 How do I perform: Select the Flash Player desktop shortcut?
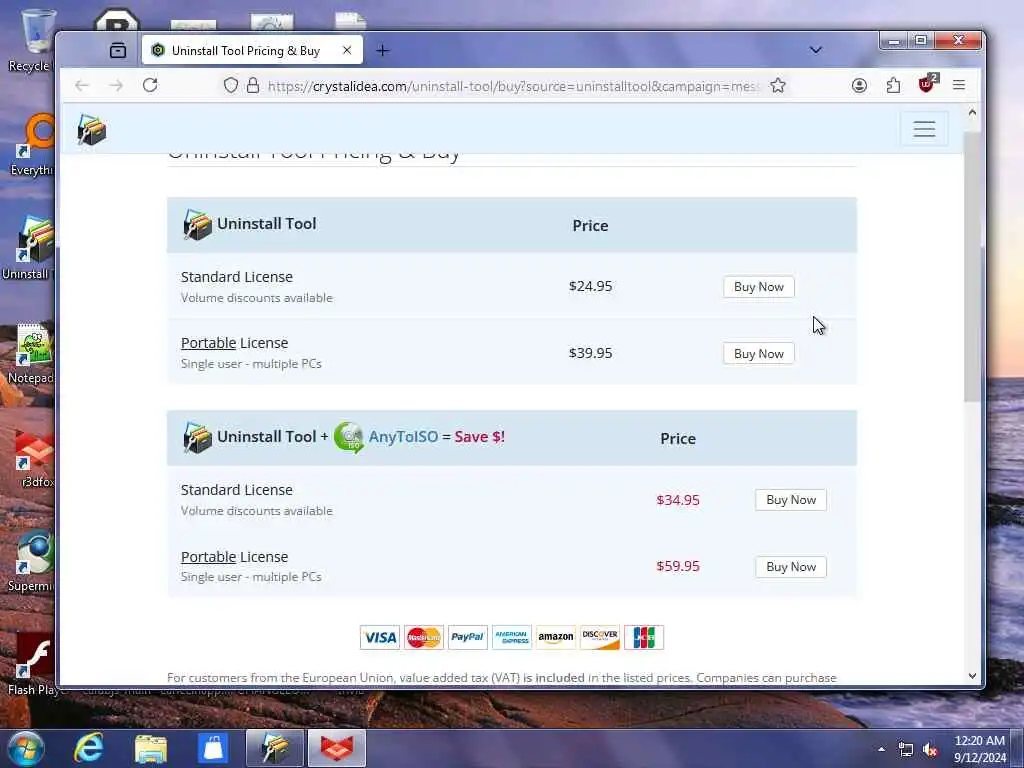30,665
